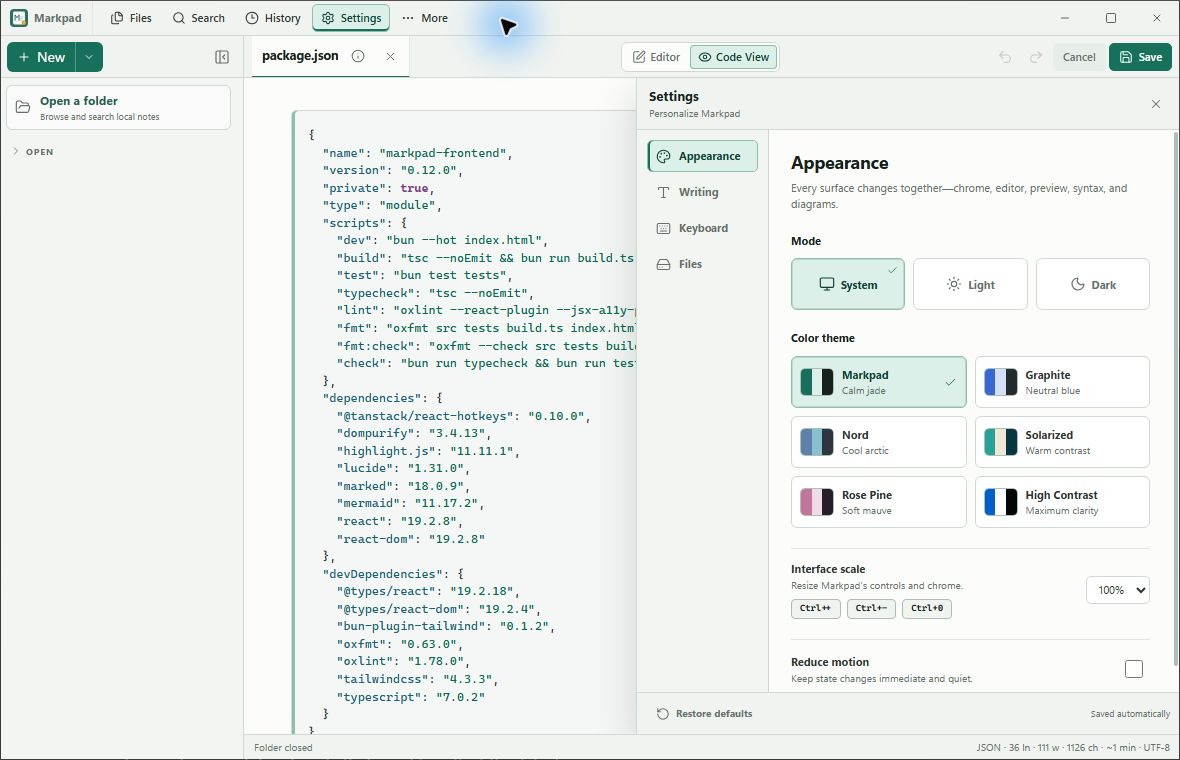Click the T icon beside Writing
This screenshot has width=1180, height=760.
coord(664,193)
